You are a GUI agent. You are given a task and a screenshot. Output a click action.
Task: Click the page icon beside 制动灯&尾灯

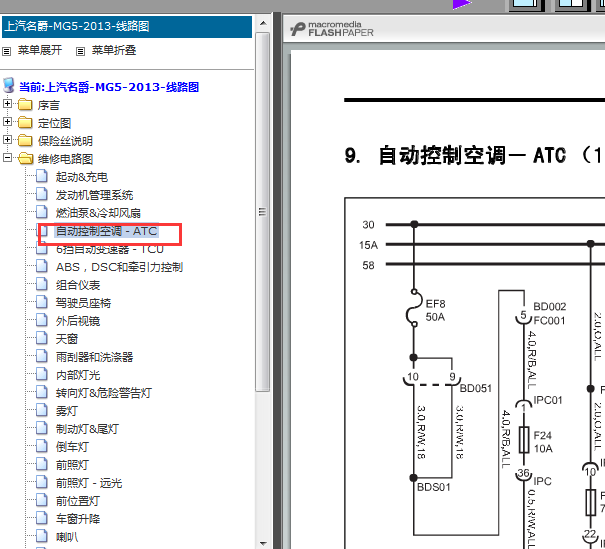pos(42,427)
